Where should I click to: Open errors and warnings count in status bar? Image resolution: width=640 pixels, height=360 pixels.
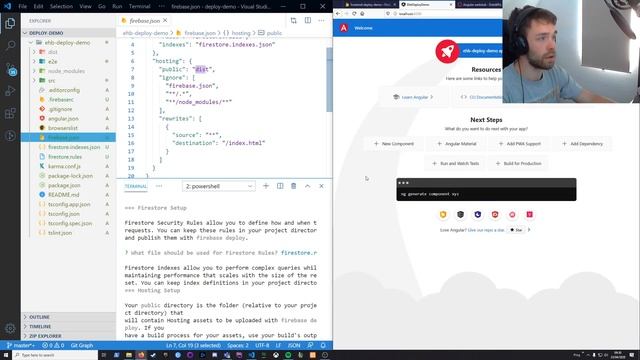coord(53,345)
